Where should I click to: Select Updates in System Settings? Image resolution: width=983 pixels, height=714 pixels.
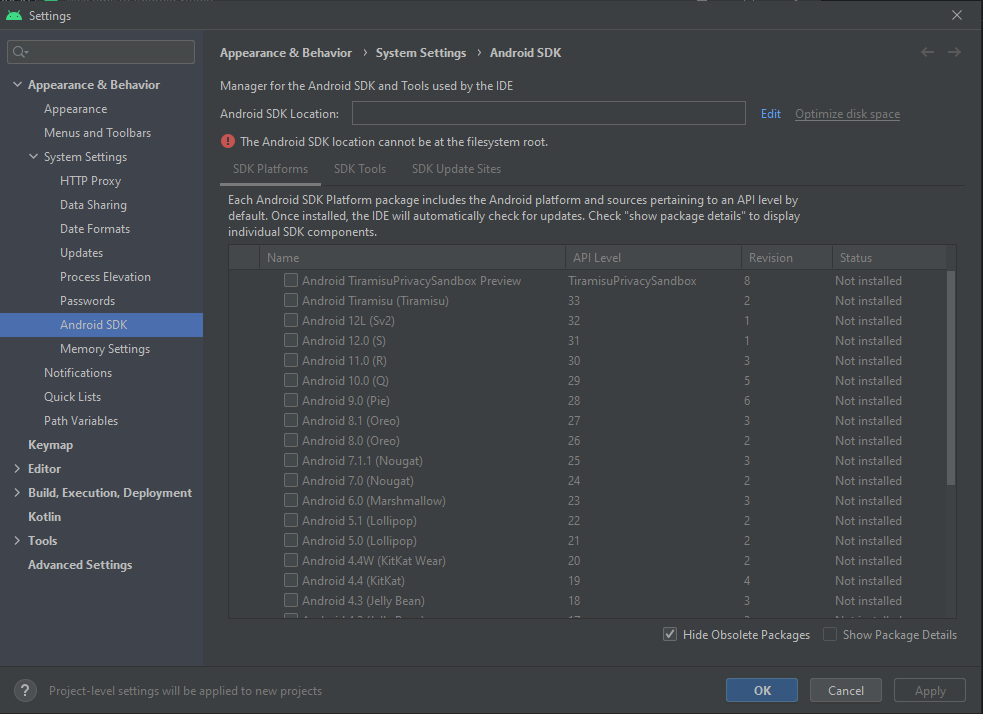81,253
